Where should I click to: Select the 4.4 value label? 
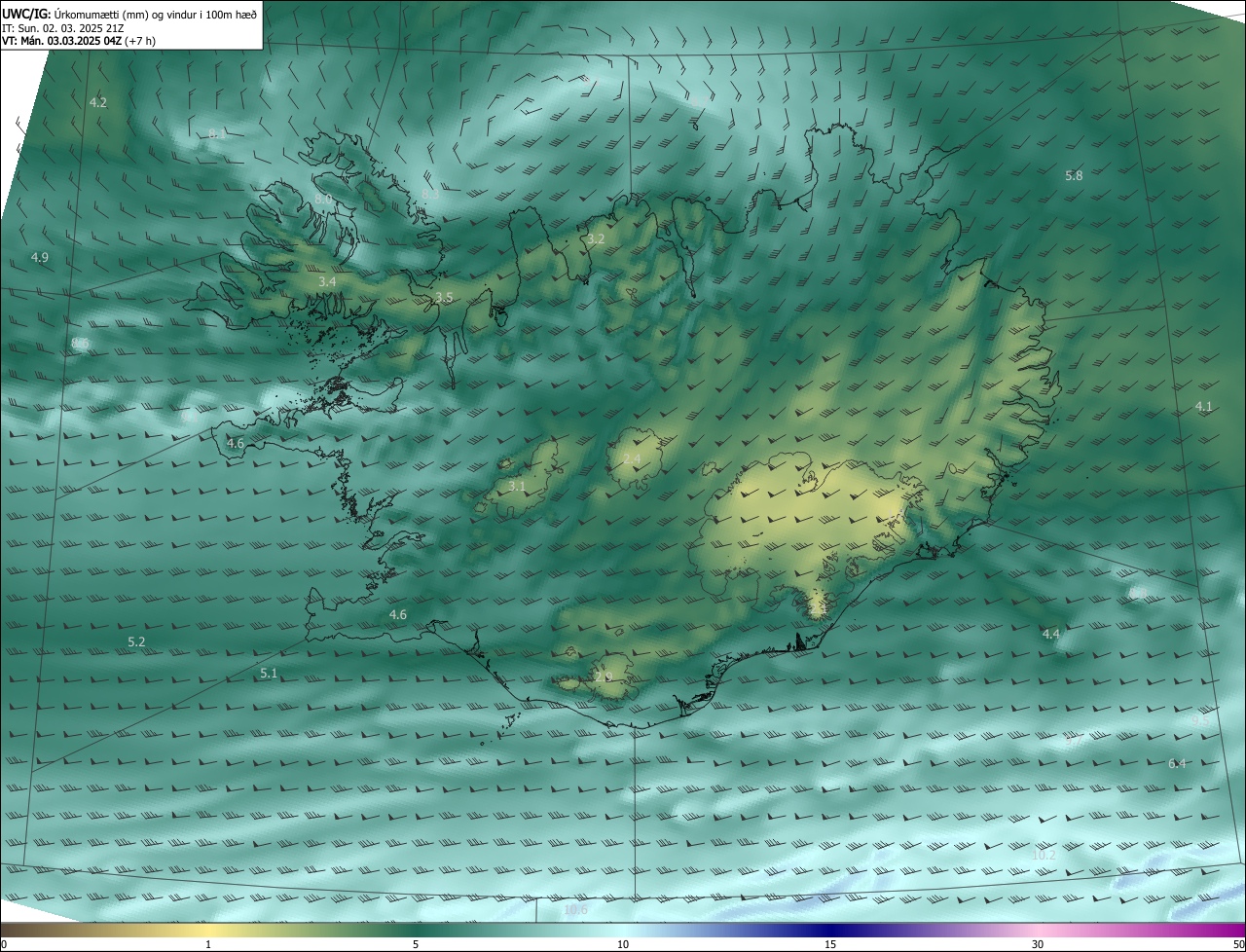(1051, 634)
